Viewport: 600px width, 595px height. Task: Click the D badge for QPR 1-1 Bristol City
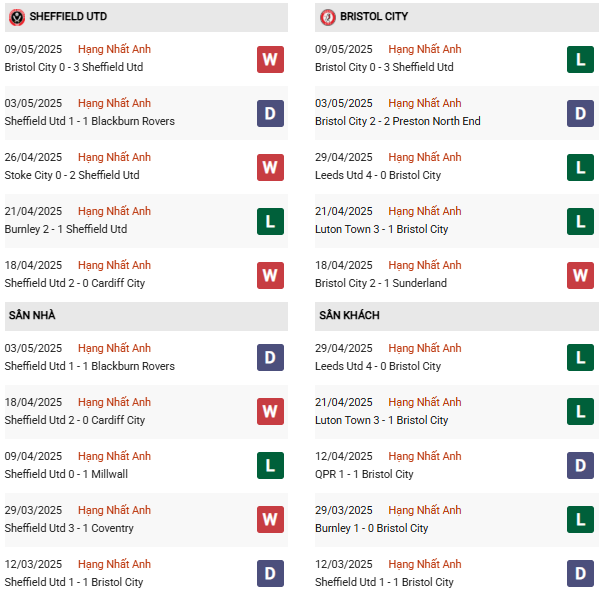tap(580, 465)
